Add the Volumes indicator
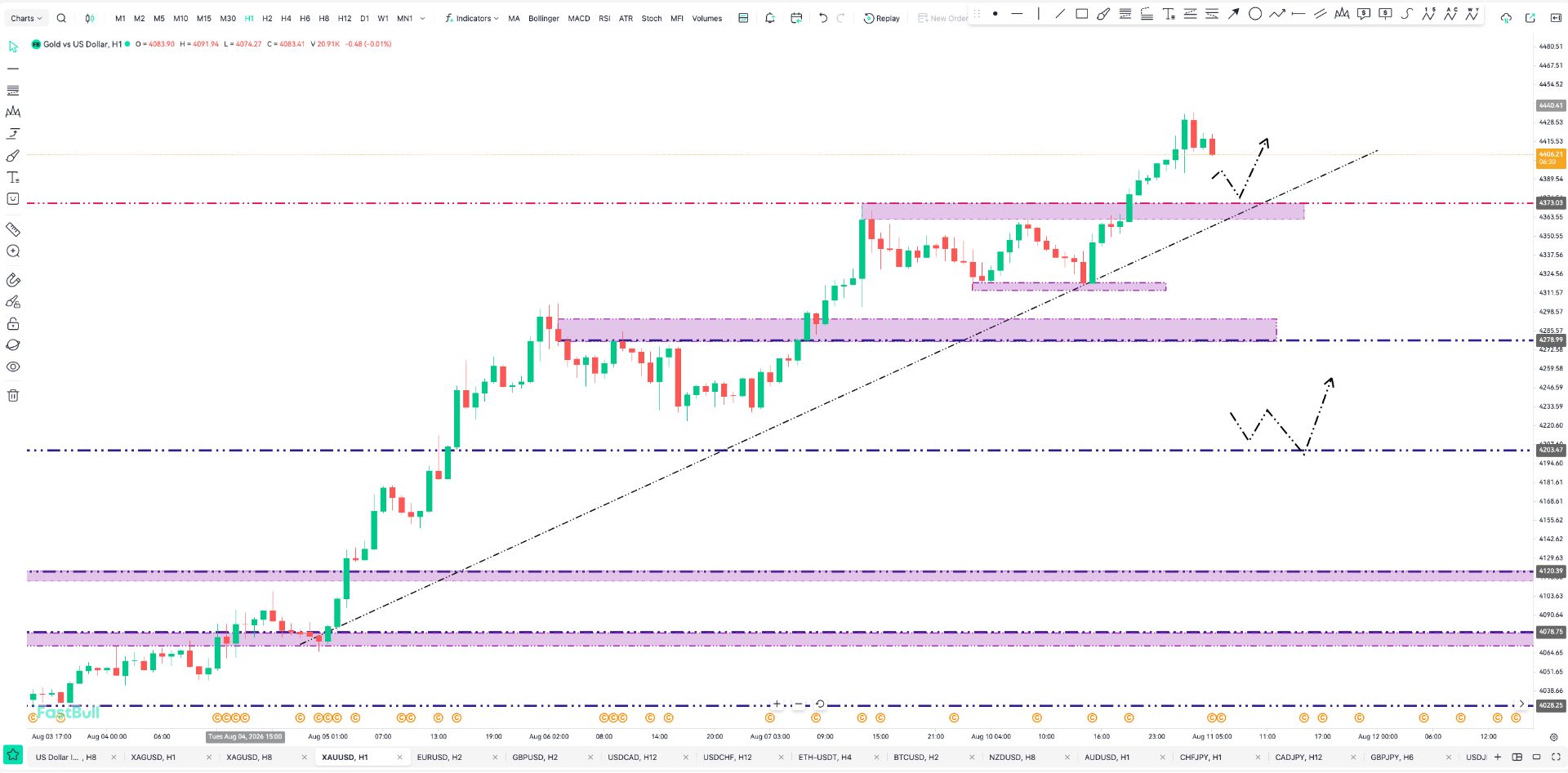1568x773 pixels. (x=707, y=18)
